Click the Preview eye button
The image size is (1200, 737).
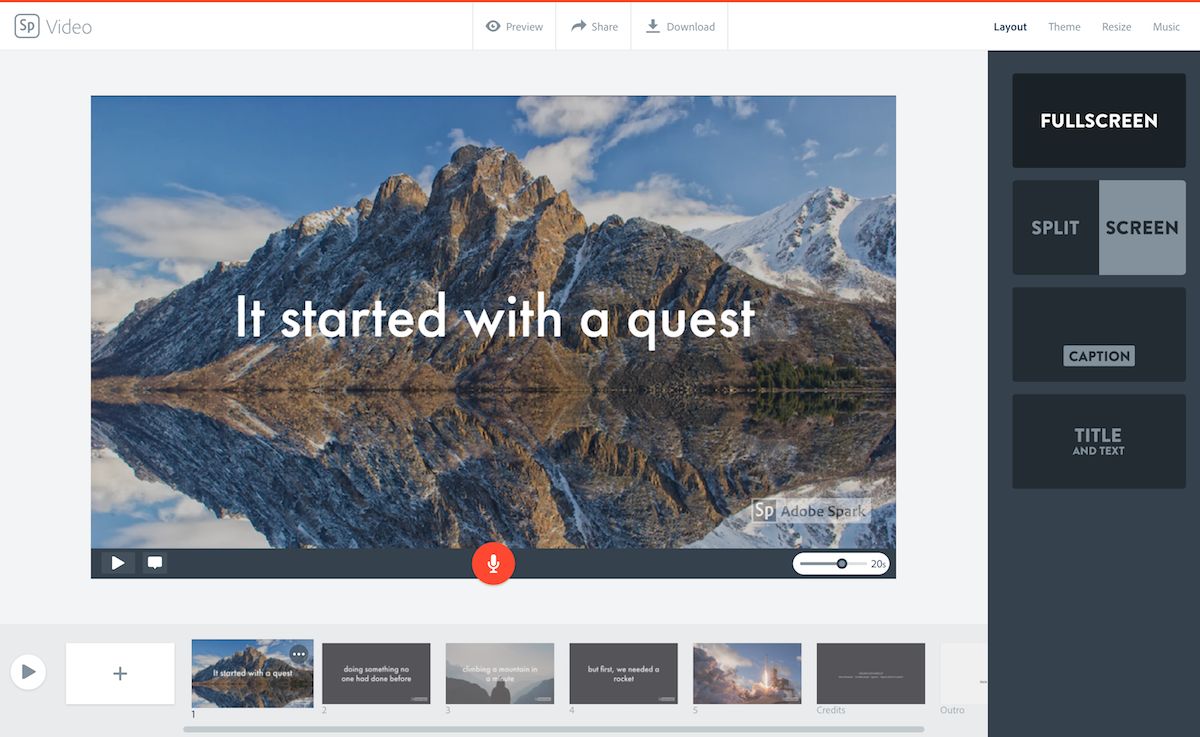pyautogui.click(x=514, y=27)
